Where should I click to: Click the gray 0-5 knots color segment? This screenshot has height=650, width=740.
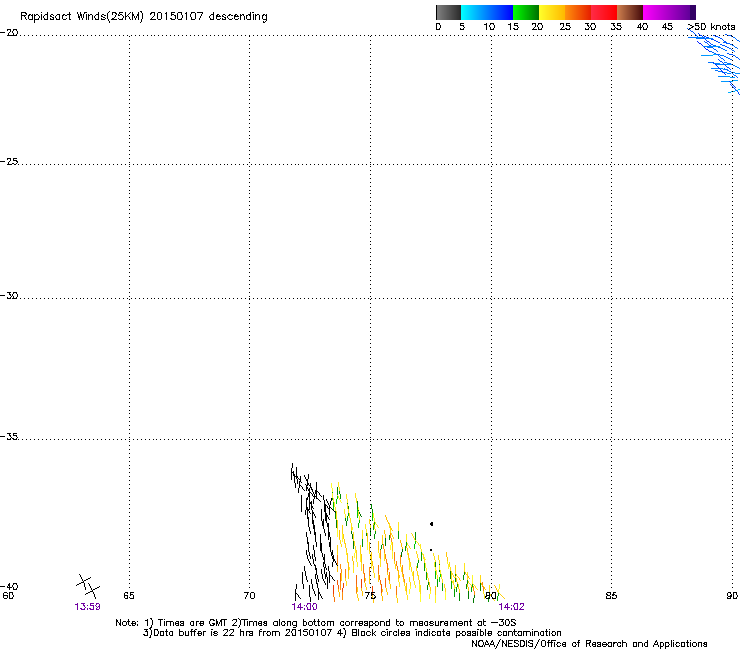point(448,12)
